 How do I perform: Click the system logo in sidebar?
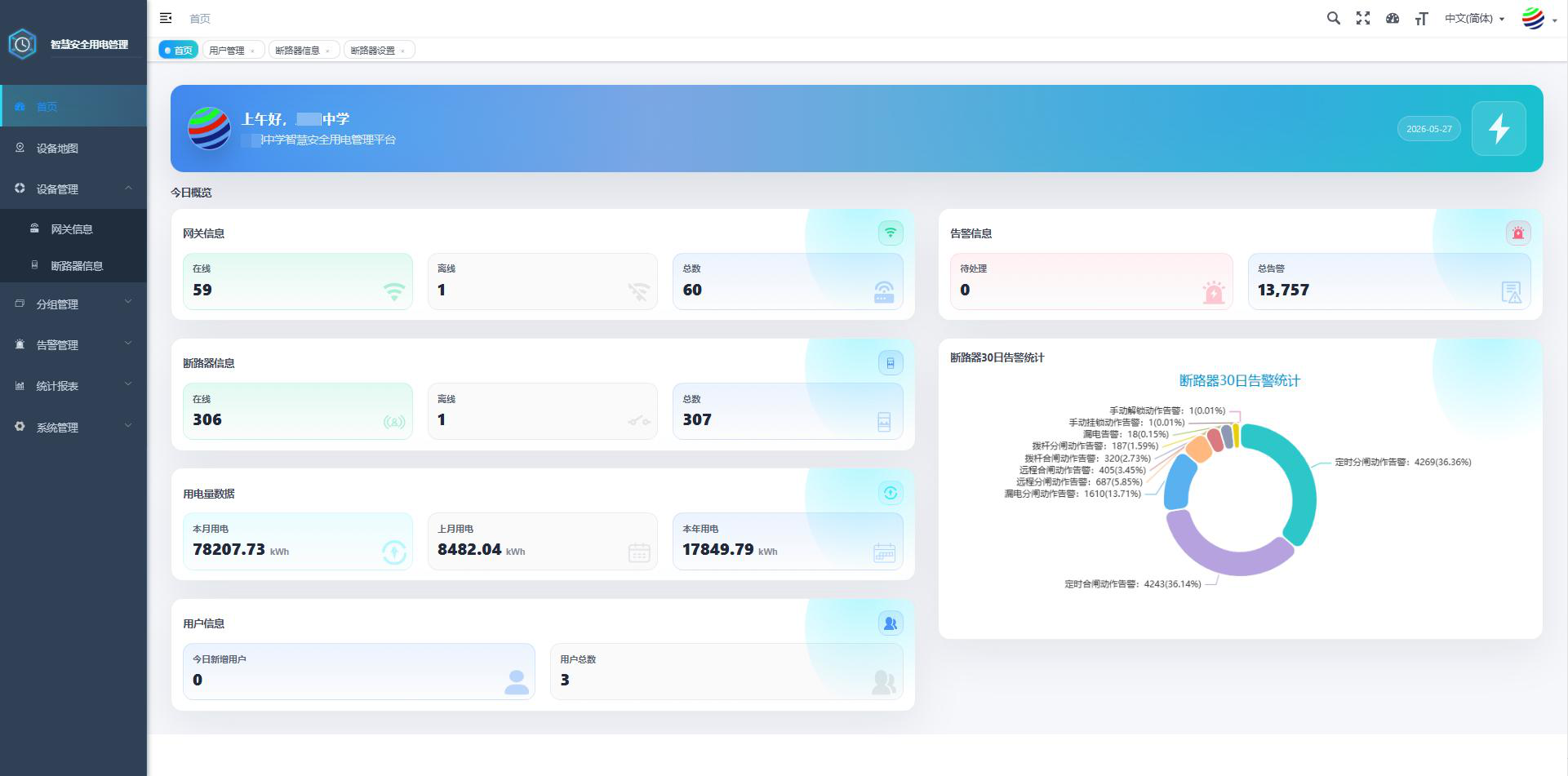point(22,44)
